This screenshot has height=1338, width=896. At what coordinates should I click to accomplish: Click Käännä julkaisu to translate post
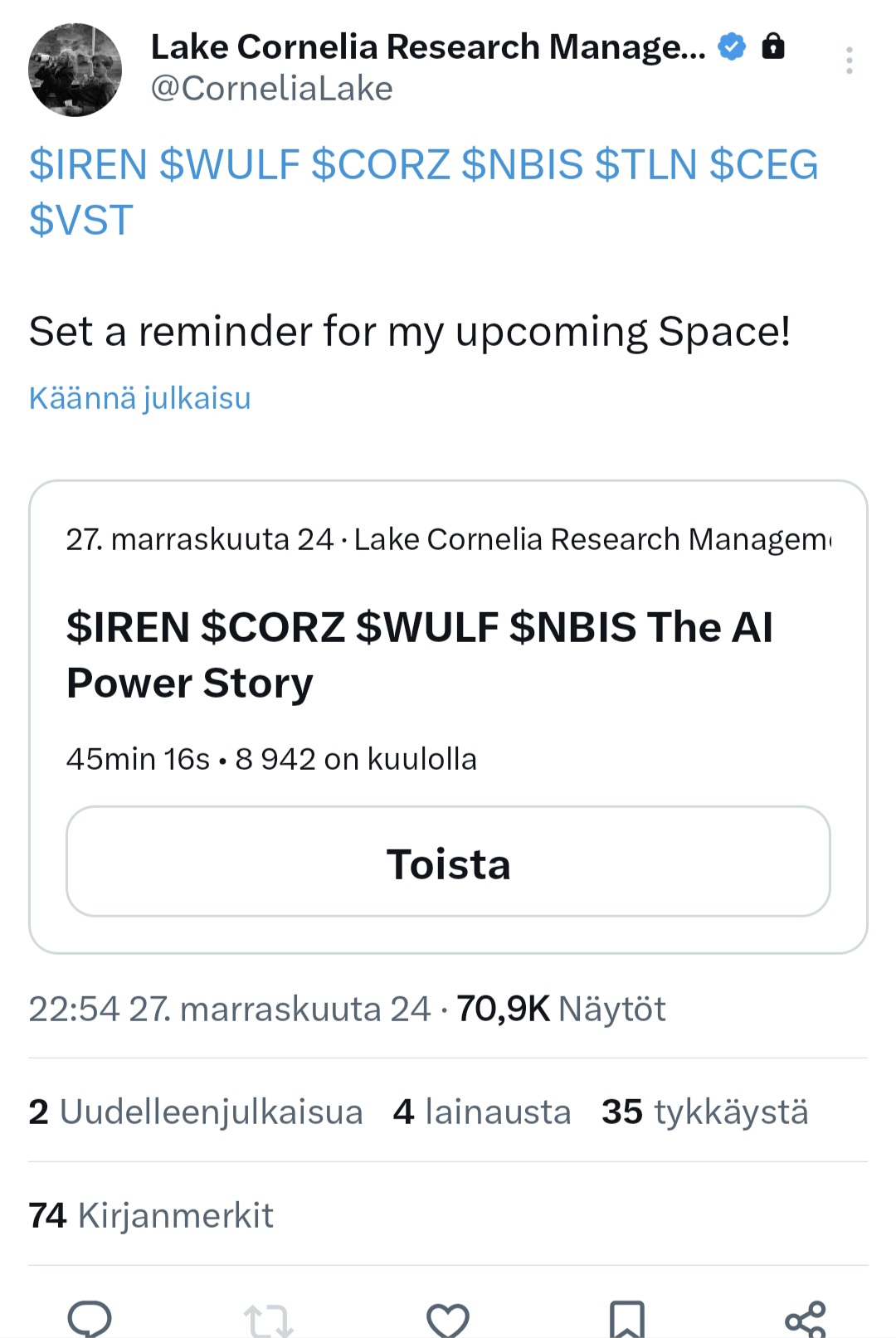[x=139, y=398]
